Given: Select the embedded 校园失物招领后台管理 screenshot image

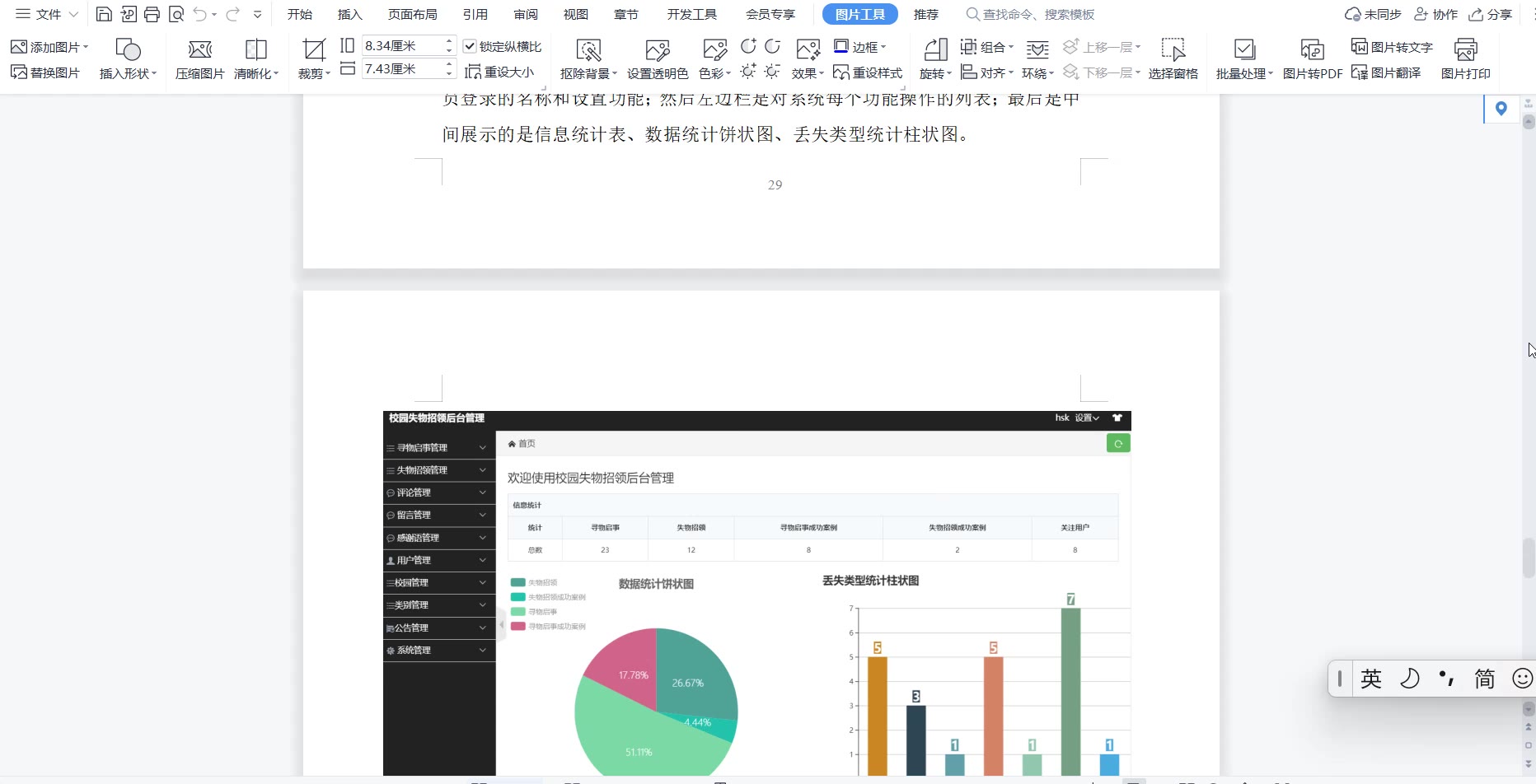Looking at the screenshot, I should tap(757, 593).
